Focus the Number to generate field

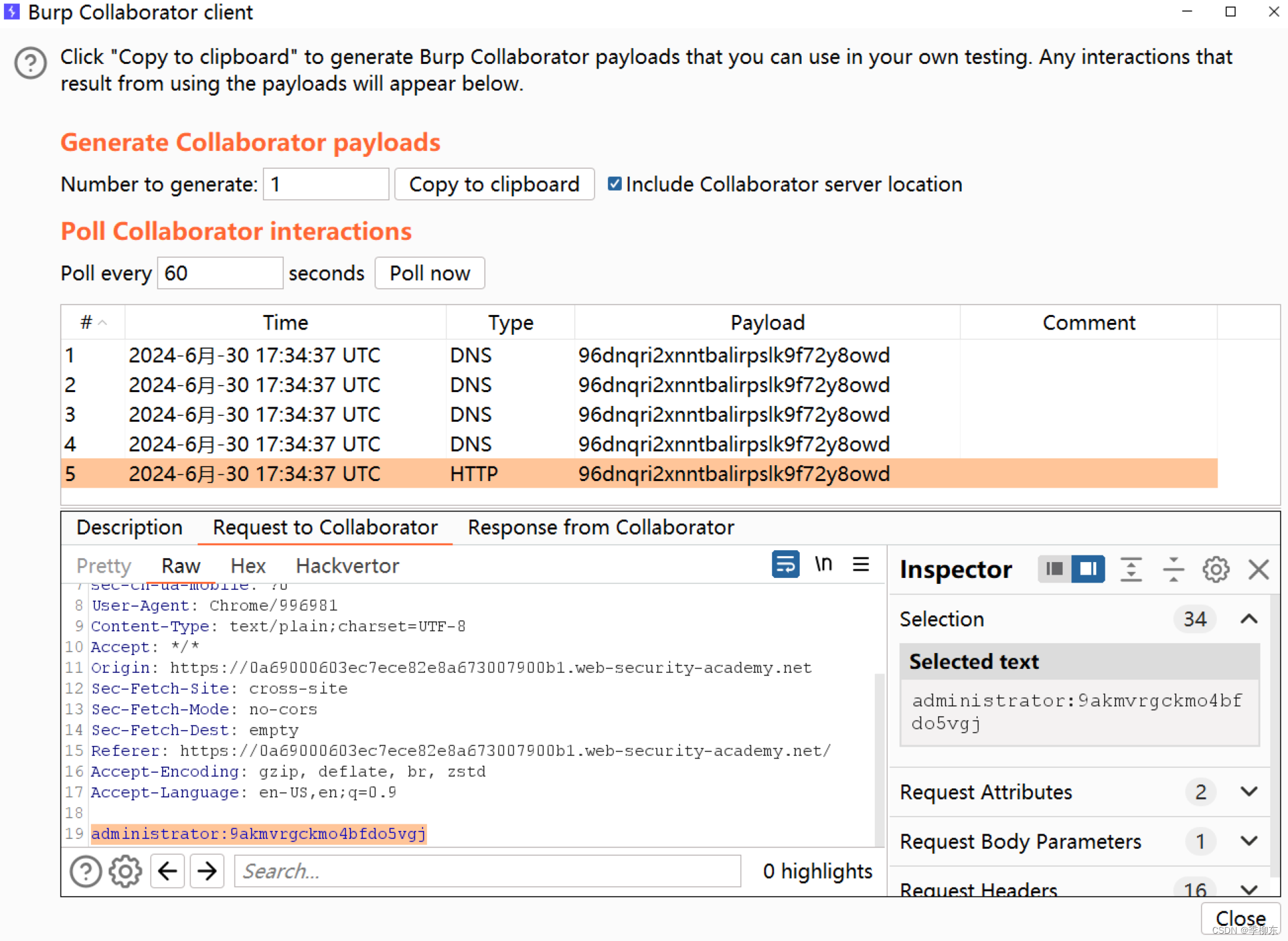click(325, 184)
